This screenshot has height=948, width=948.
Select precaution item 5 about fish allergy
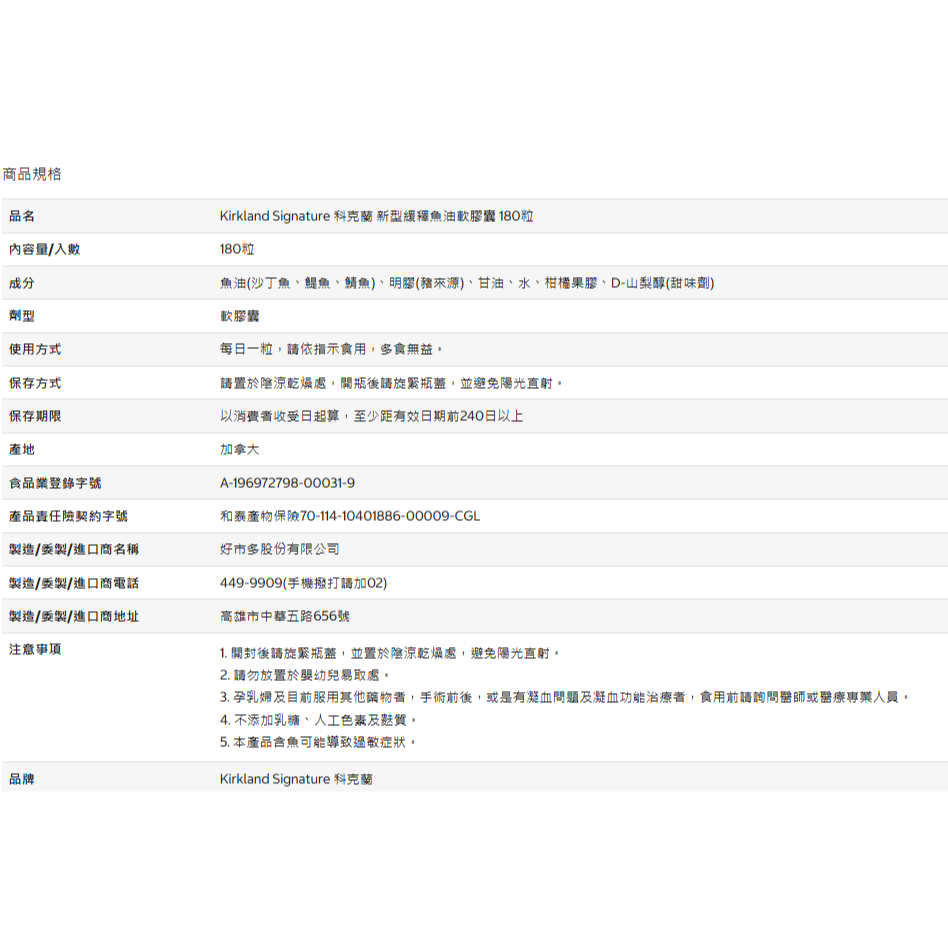(318, 743)
